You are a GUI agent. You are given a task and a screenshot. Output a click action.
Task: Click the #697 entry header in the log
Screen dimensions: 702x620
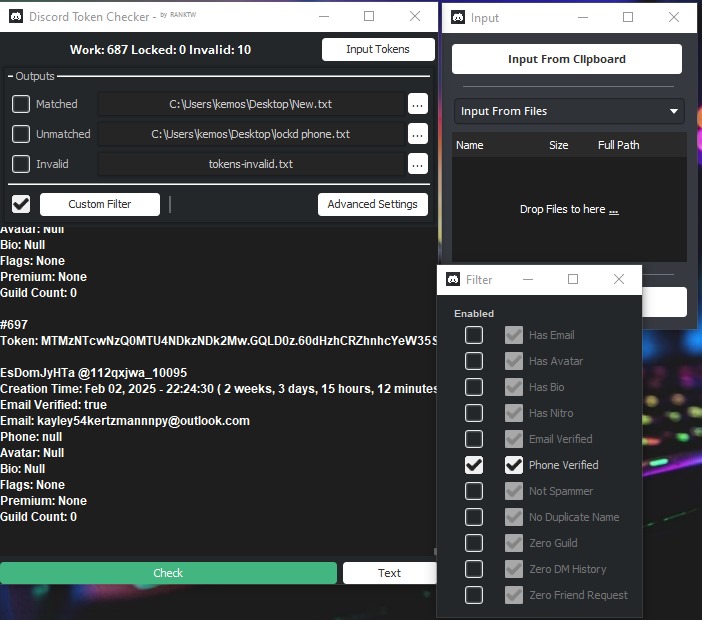(x=14, y=325)
